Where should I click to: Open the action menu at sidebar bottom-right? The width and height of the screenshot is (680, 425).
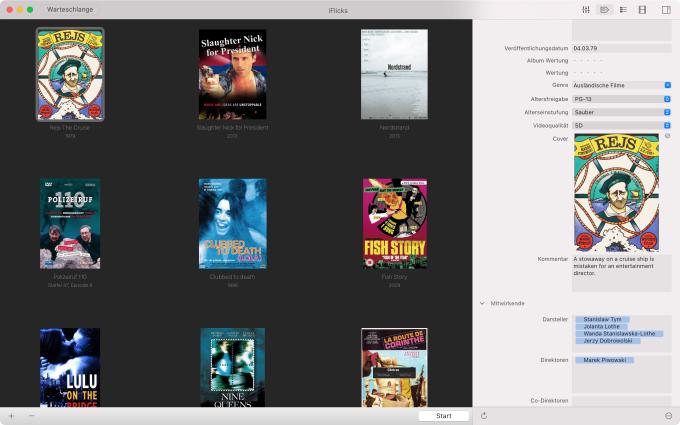[668, 415]
